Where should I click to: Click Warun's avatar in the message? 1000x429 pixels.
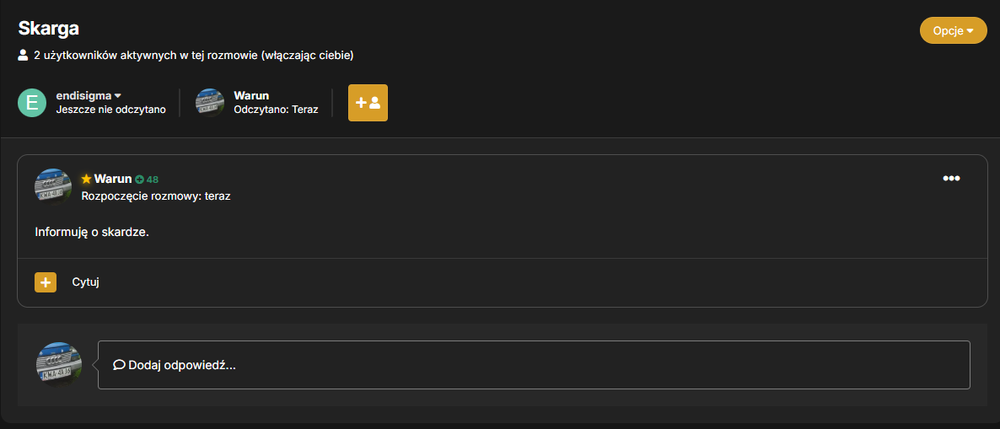coord(53,187)
